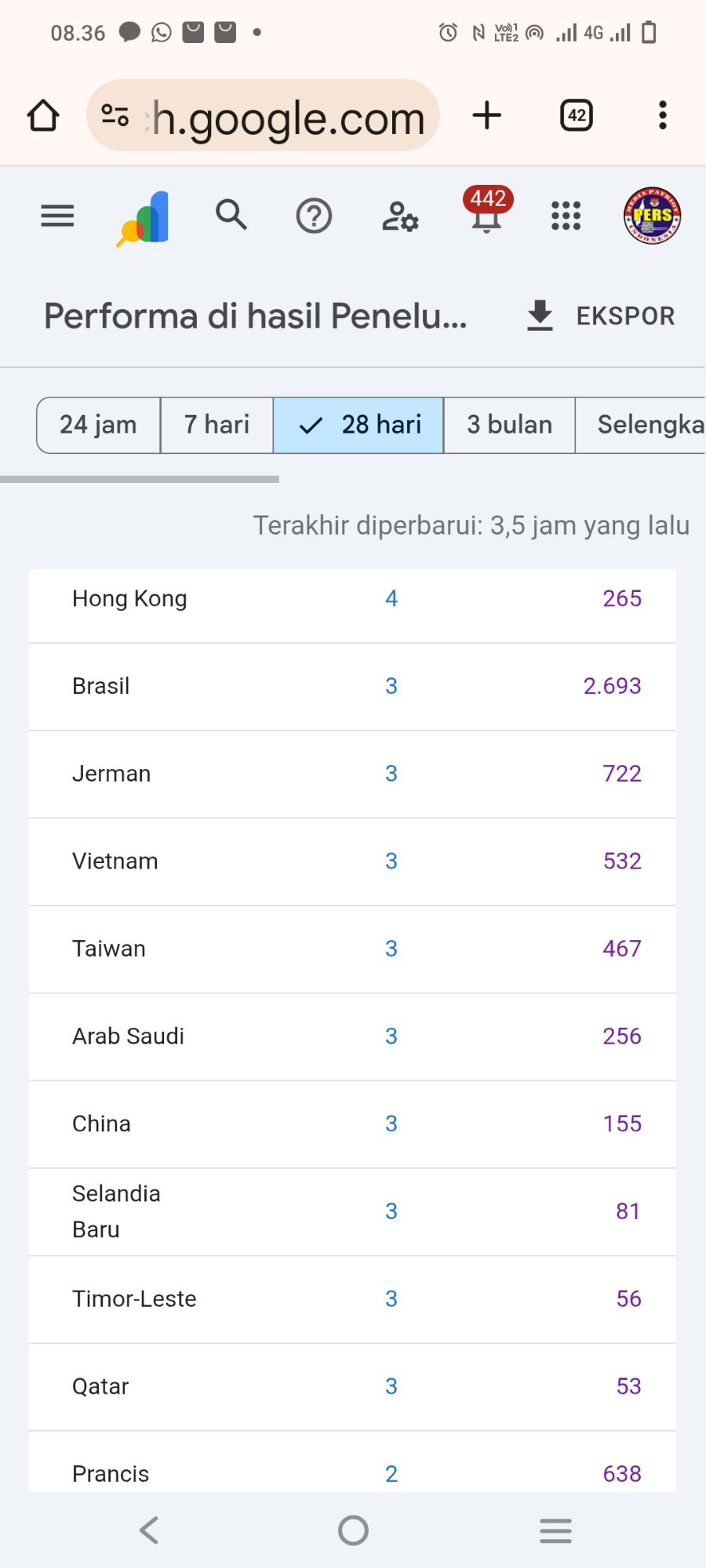Select the Brasil country row
Screen dimensions: 706x1568
(x=352, y=687)
